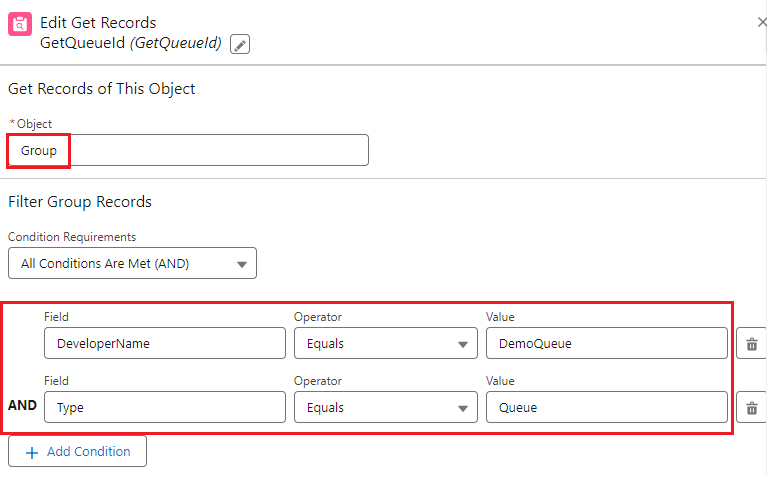Click the Edit Get Records title
This screenshot has height=493, width=767.
[98, 22]
